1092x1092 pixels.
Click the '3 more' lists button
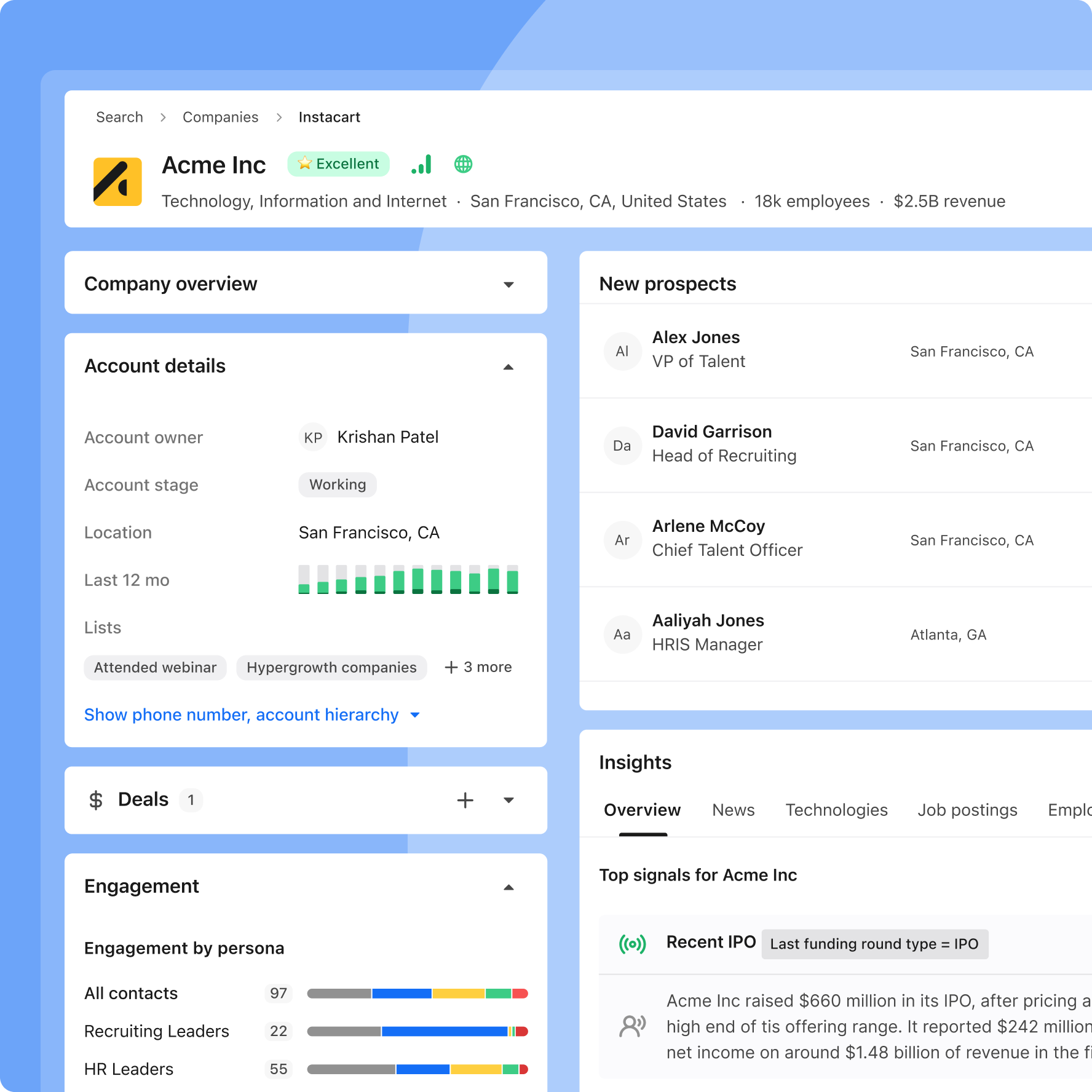coord(478,667)
